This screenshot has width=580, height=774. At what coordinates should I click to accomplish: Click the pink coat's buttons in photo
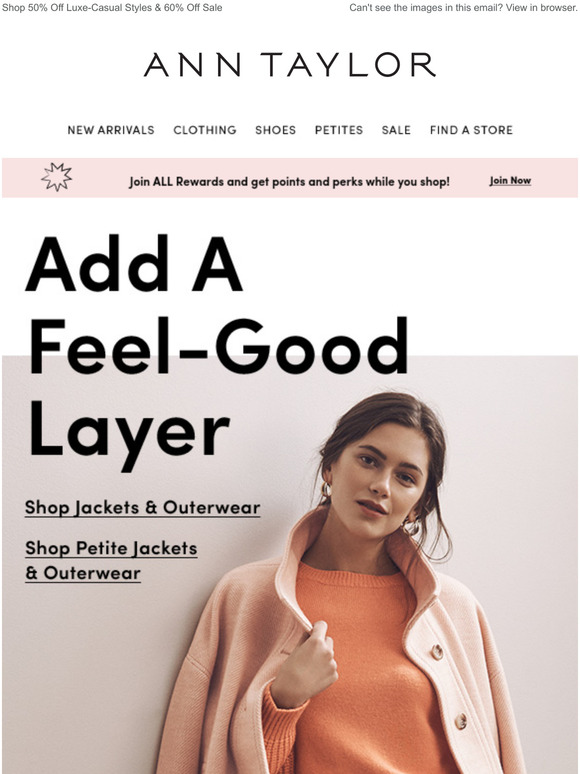[449, 686]
